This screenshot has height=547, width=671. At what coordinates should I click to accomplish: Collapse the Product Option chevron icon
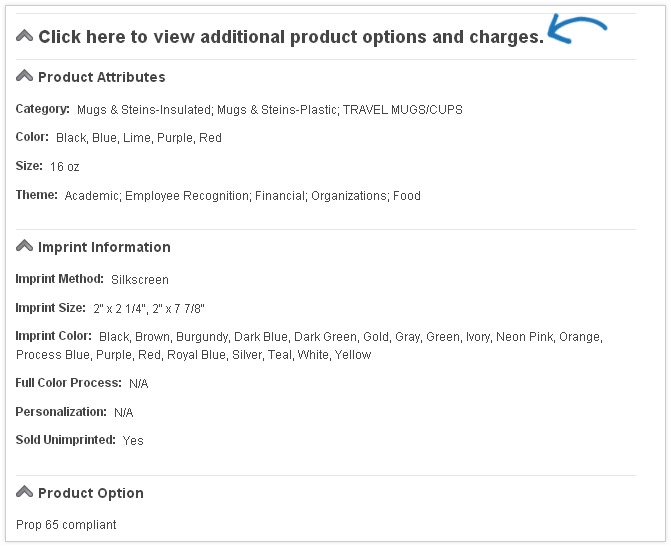pos(24,492)
